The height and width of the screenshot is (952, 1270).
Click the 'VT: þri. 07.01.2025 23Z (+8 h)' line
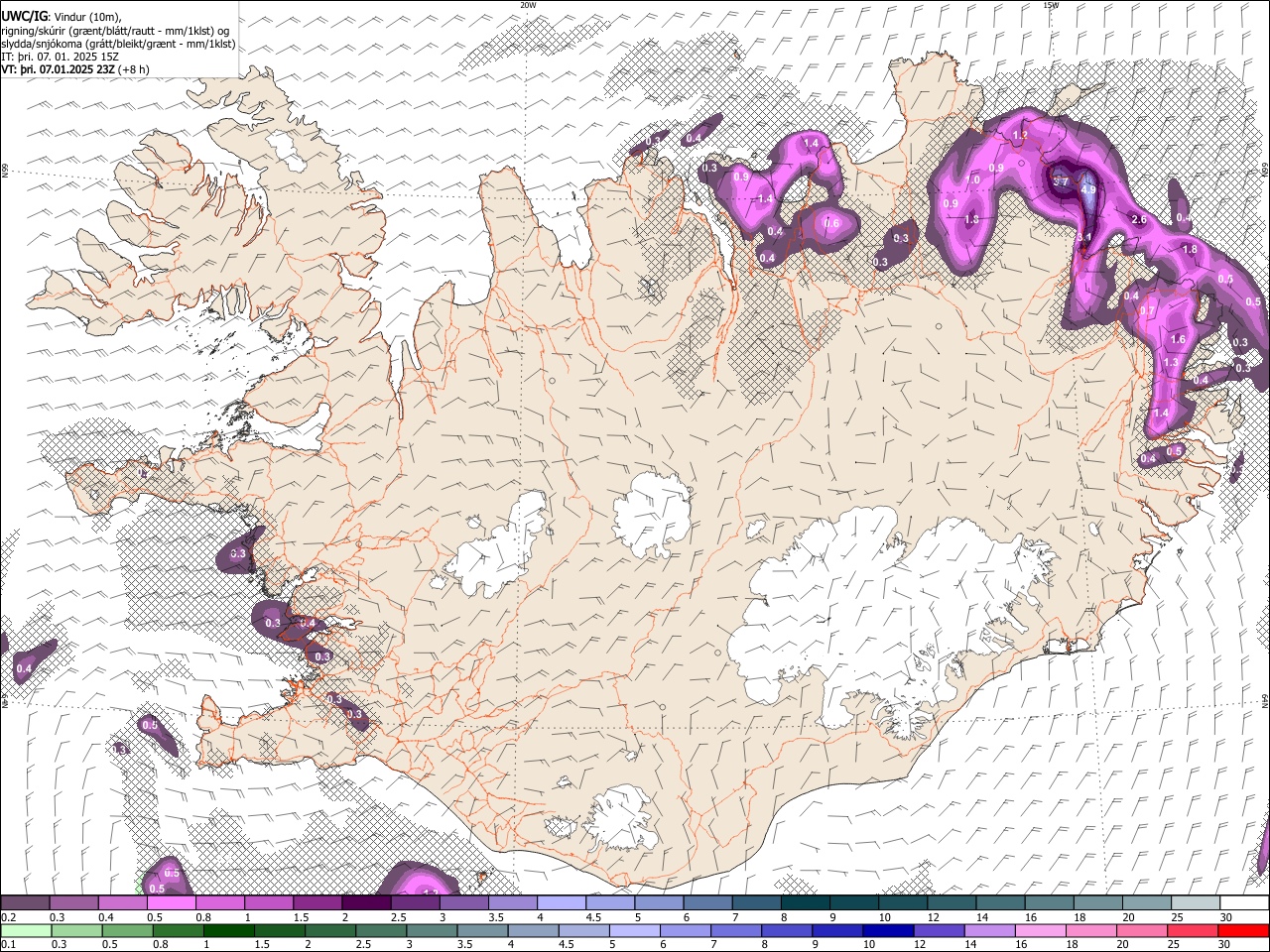click(75, 69)
